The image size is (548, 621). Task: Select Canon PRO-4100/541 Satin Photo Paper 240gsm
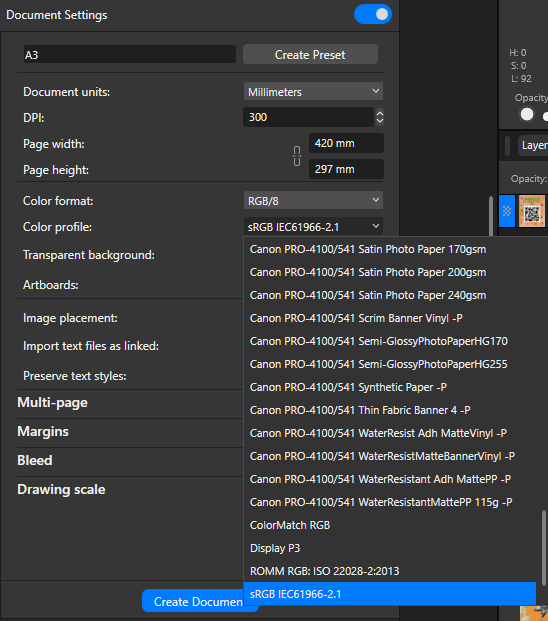(390, 295)
